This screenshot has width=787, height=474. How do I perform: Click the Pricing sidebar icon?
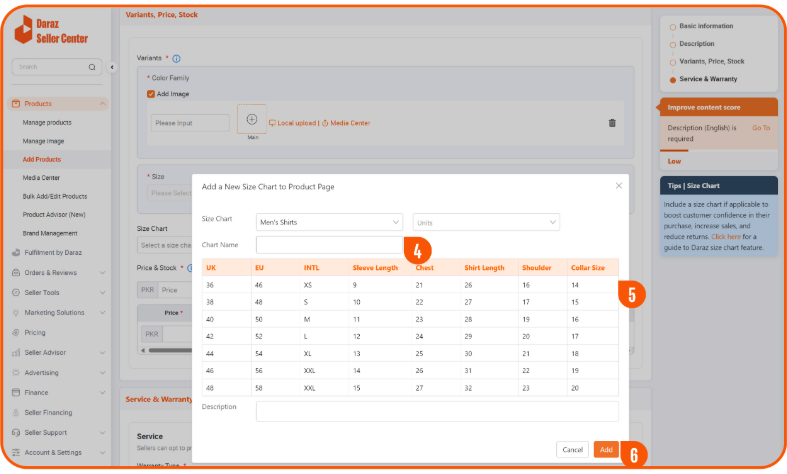(x=16, y=332)
